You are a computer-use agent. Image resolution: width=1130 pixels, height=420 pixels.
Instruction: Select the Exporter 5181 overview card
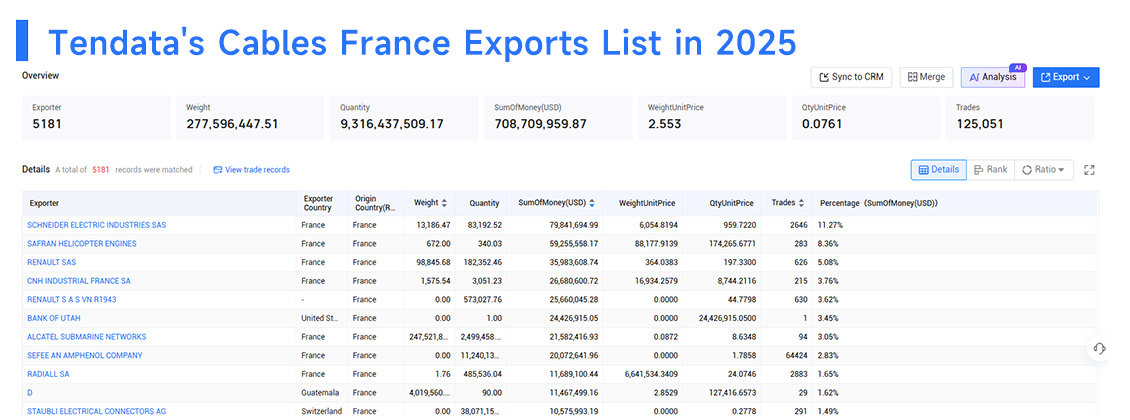[x=97, y=117]
